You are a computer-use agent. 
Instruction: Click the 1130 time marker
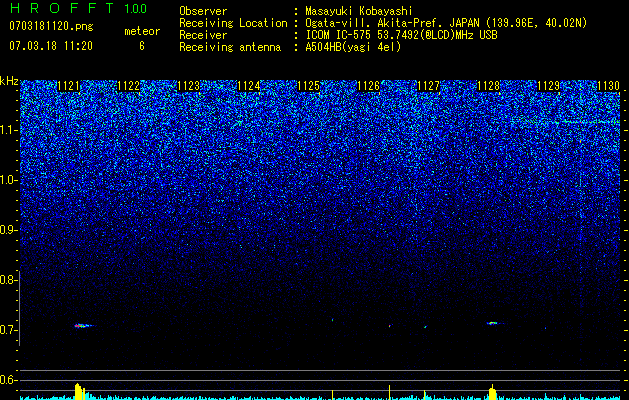[609, 86]
